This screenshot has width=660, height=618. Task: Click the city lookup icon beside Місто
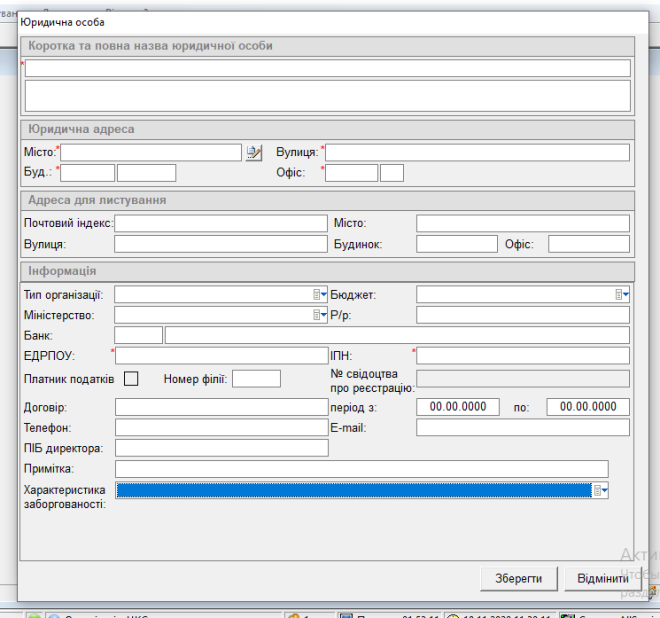[253, 152]
